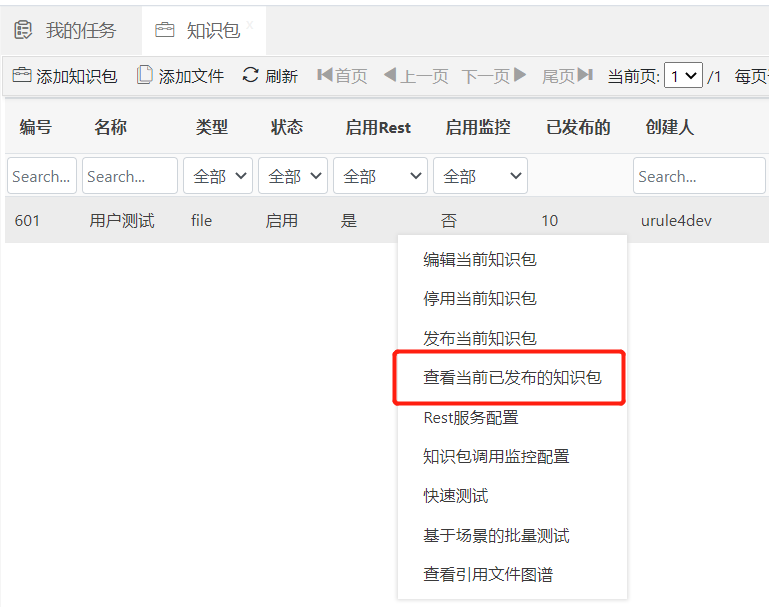
Task: Click the 创建人 search input field
Action: point(698,176)
